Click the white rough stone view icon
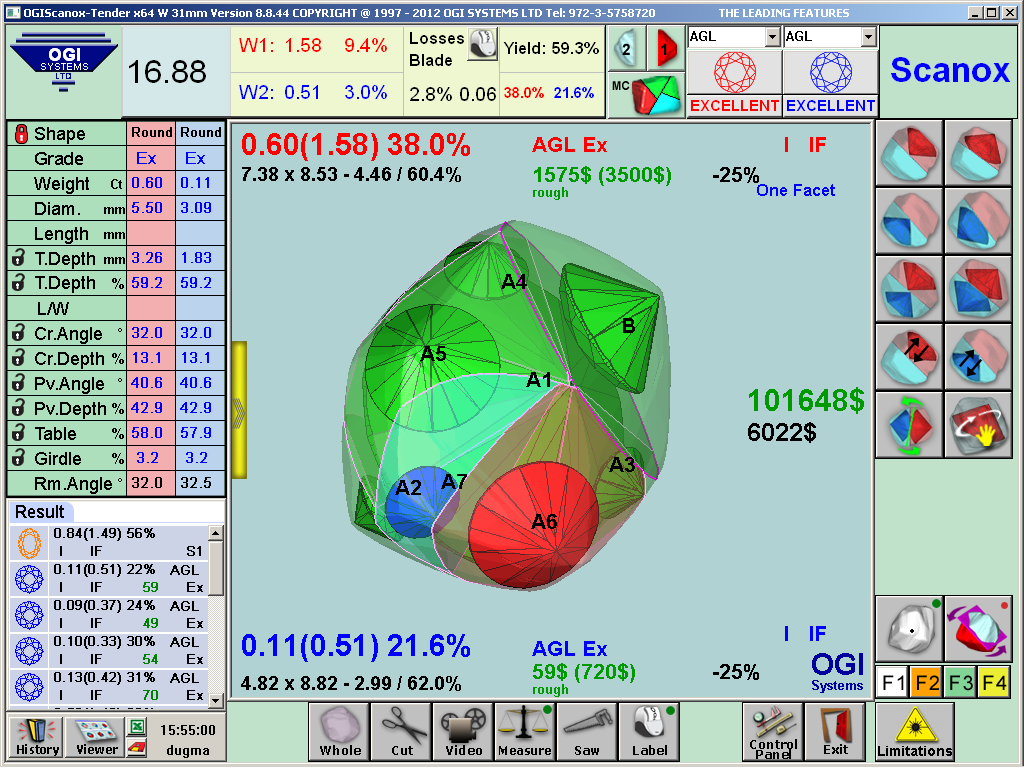Viewport: 1024px width, 768px height. pos(908,628)
